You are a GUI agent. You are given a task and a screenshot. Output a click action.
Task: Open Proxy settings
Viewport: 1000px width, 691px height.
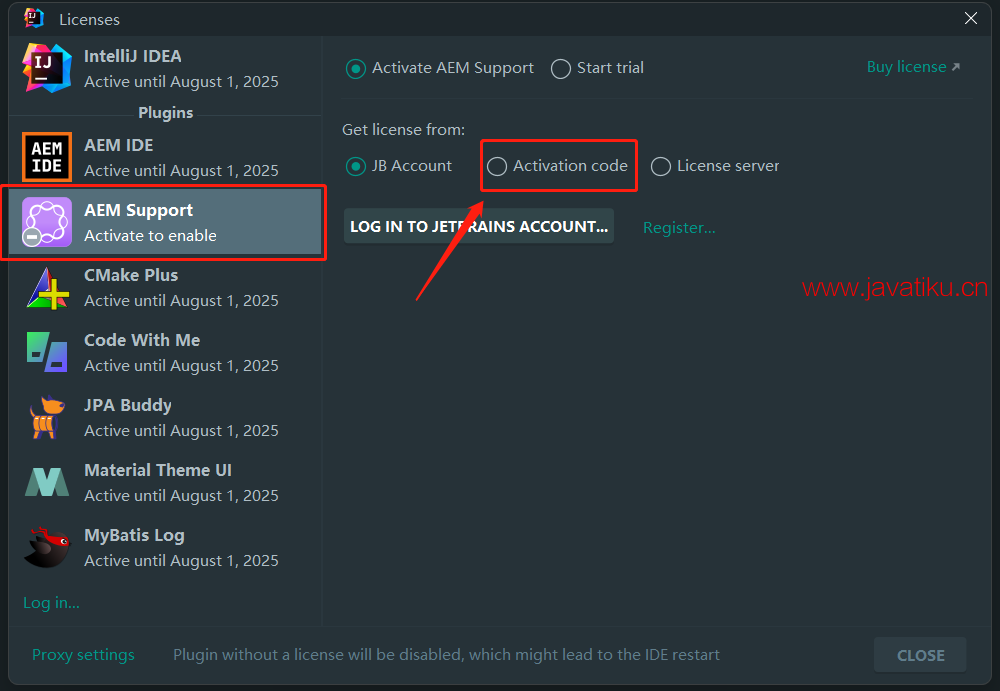[83, 655]
